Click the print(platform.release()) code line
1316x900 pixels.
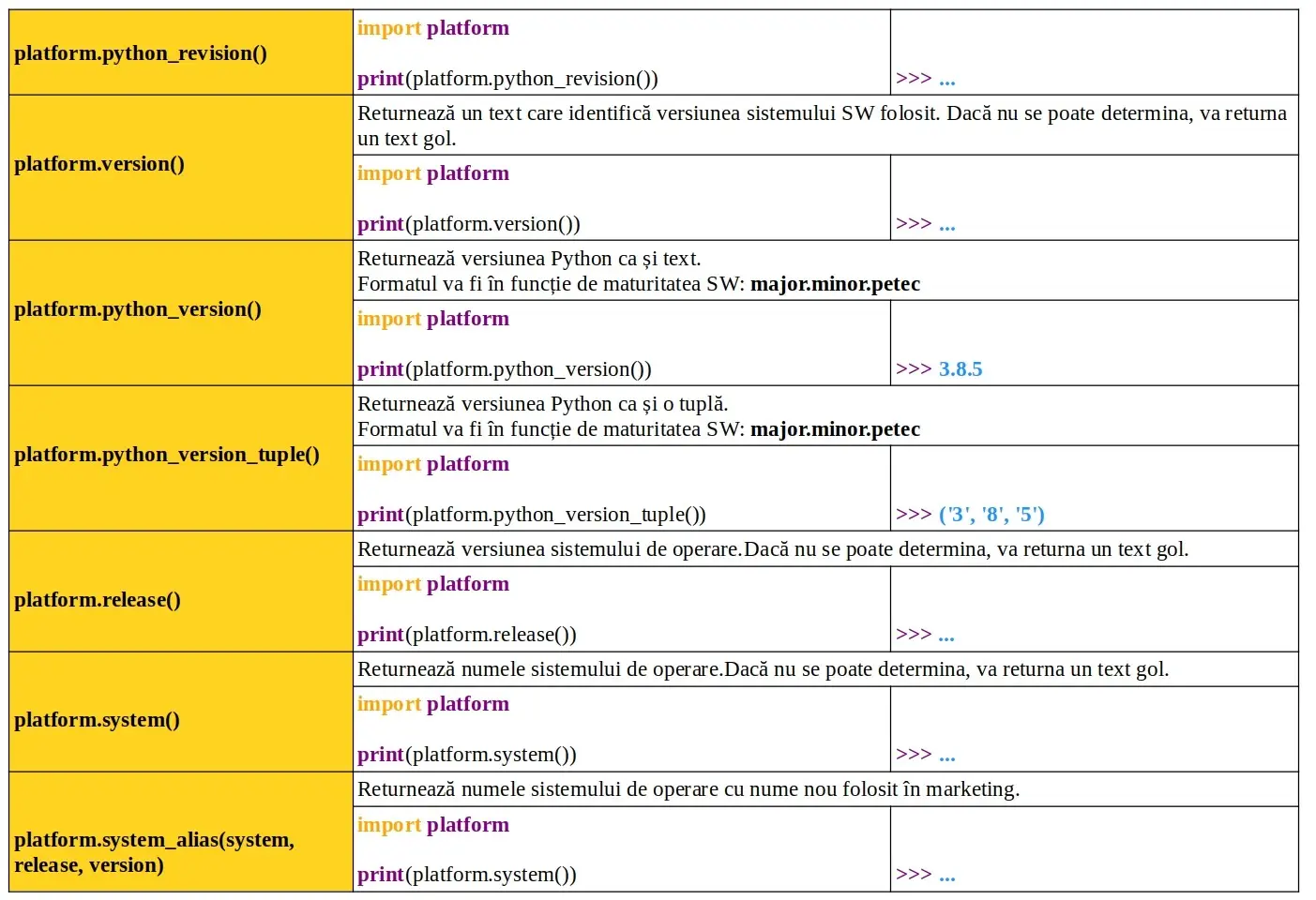467,635
